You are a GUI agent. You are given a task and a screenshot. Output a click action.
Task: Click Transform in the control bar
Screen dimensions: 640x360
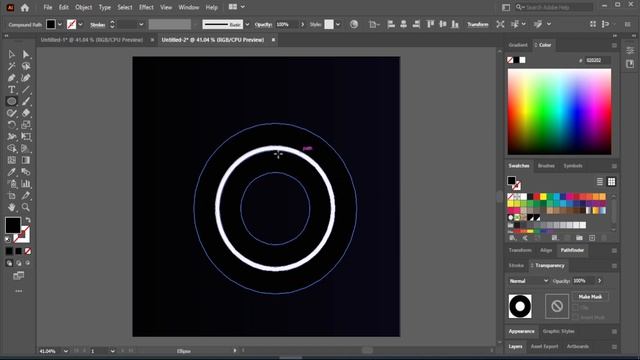(x=478, y=24)
